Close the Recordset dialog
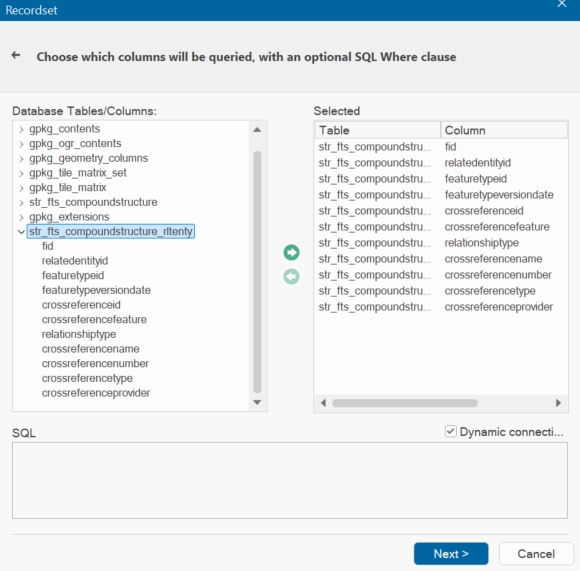580x571 pixels. [562, 4]
